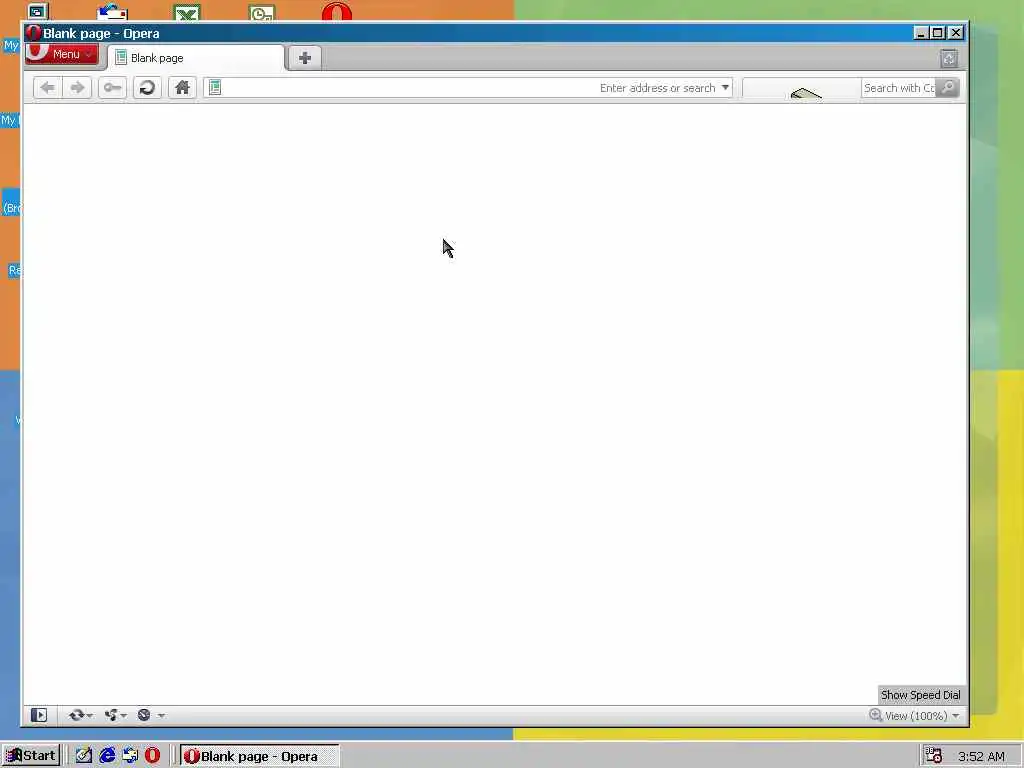Launch Opera from quick launch bar
1024x768 pixels.
click(x=152, y=756)
